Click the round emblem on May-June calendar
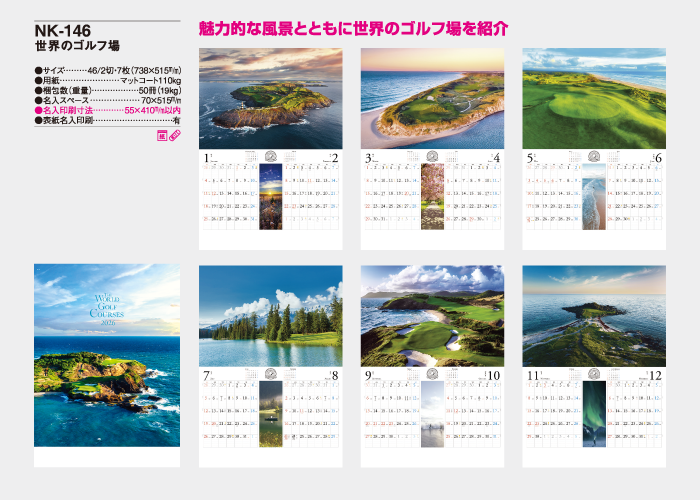Viewport: 700px width, 500px height. click(595, 157)
